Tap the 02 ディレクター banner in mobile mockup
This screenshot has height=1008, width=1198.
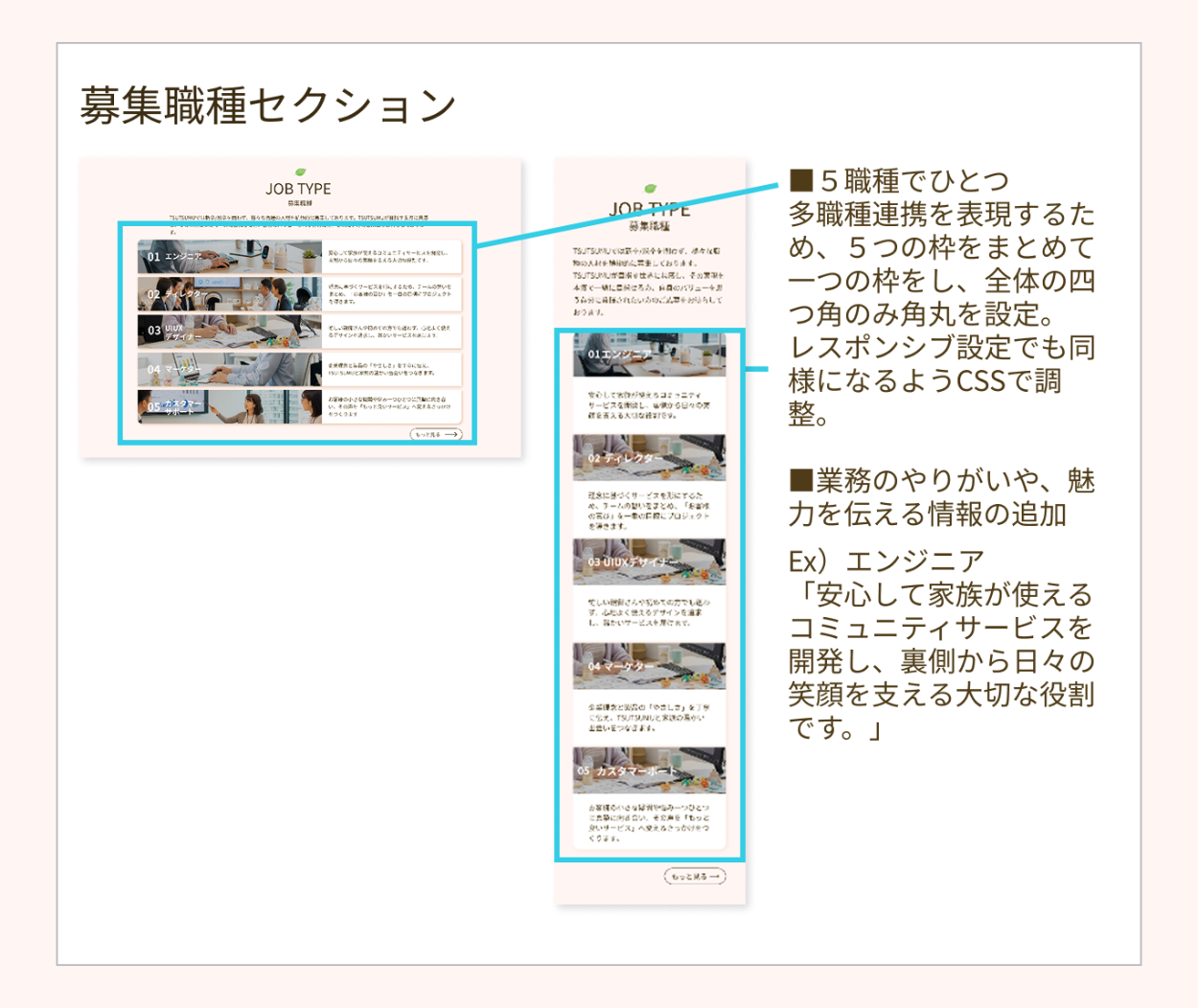pyautogui.click(x=649, y=458)
